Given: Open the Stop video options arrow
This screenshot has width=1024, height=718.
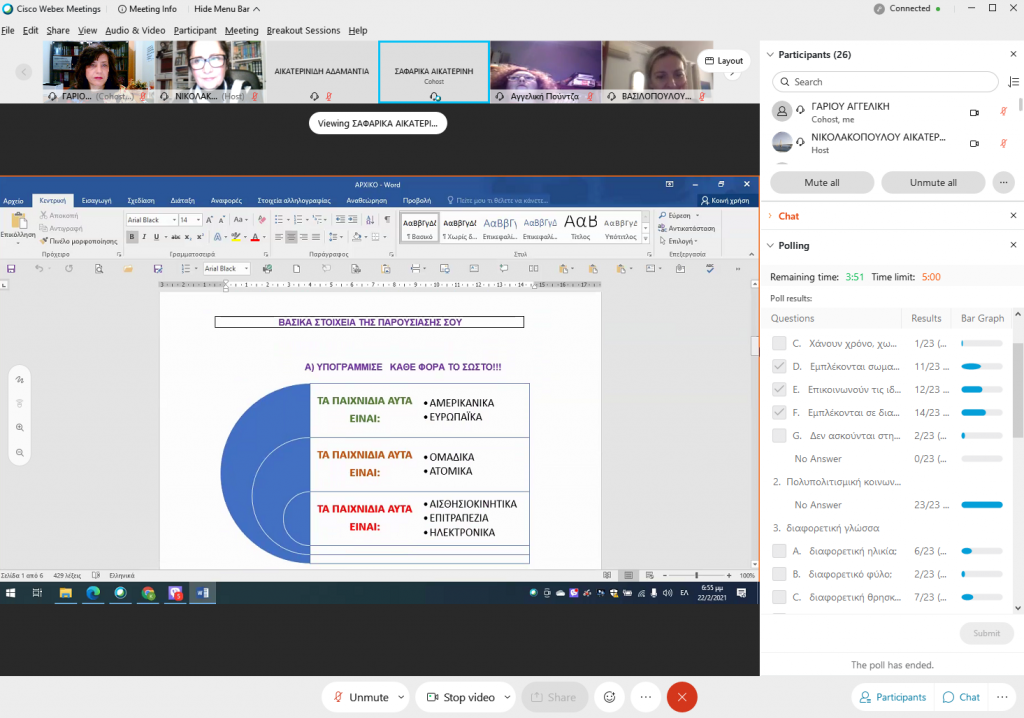Looking at the screenshot, I should point(508,697).
